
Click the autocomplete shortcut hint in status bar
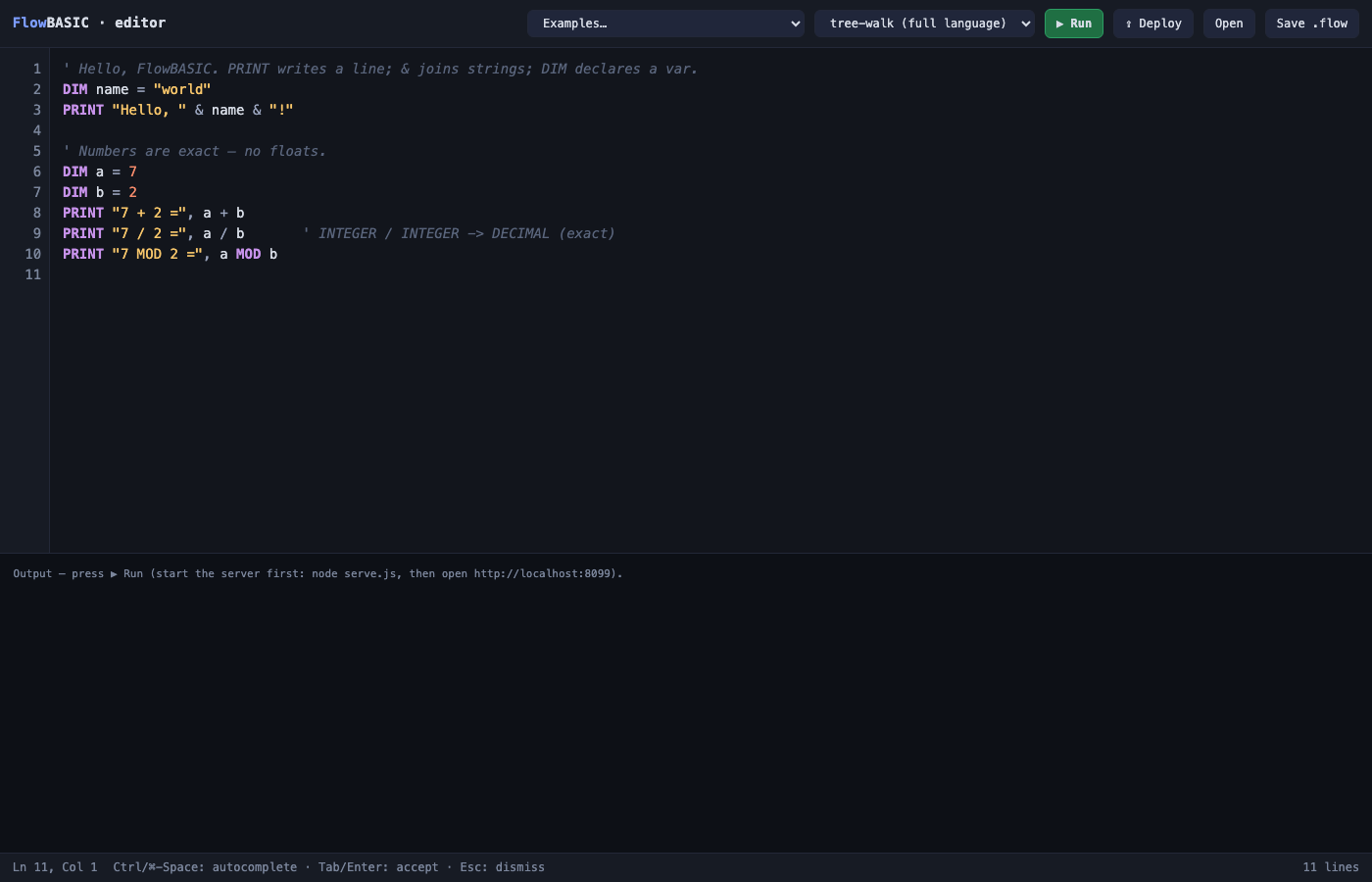[x=328, y=867]
